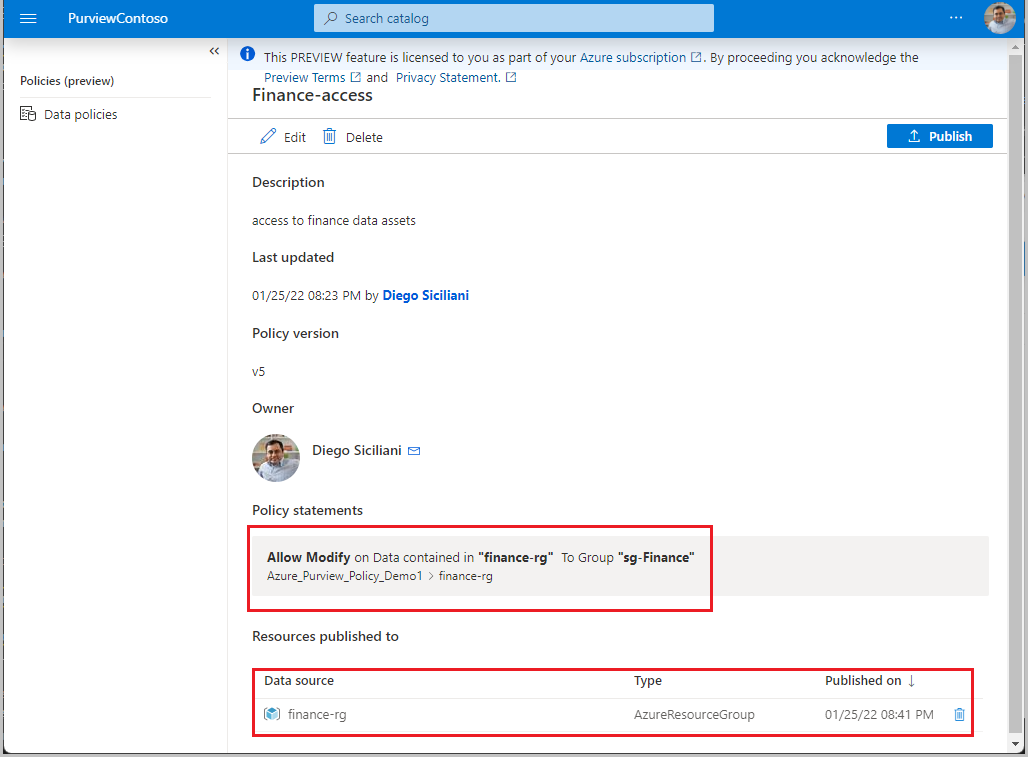This screenshot has height=757, width=1028.
Task: Delete the finance-rg published resource via trash icon
Action: click(959, 714)
